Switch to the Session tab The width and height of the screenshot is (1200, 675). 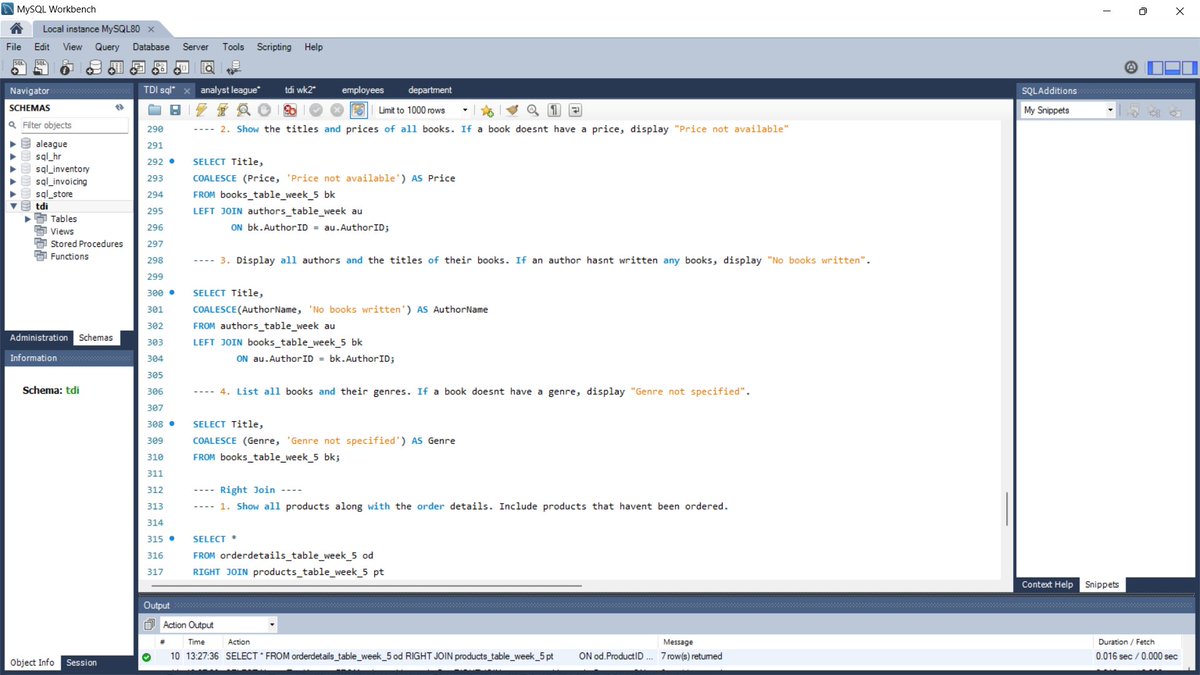click(82, 663)
